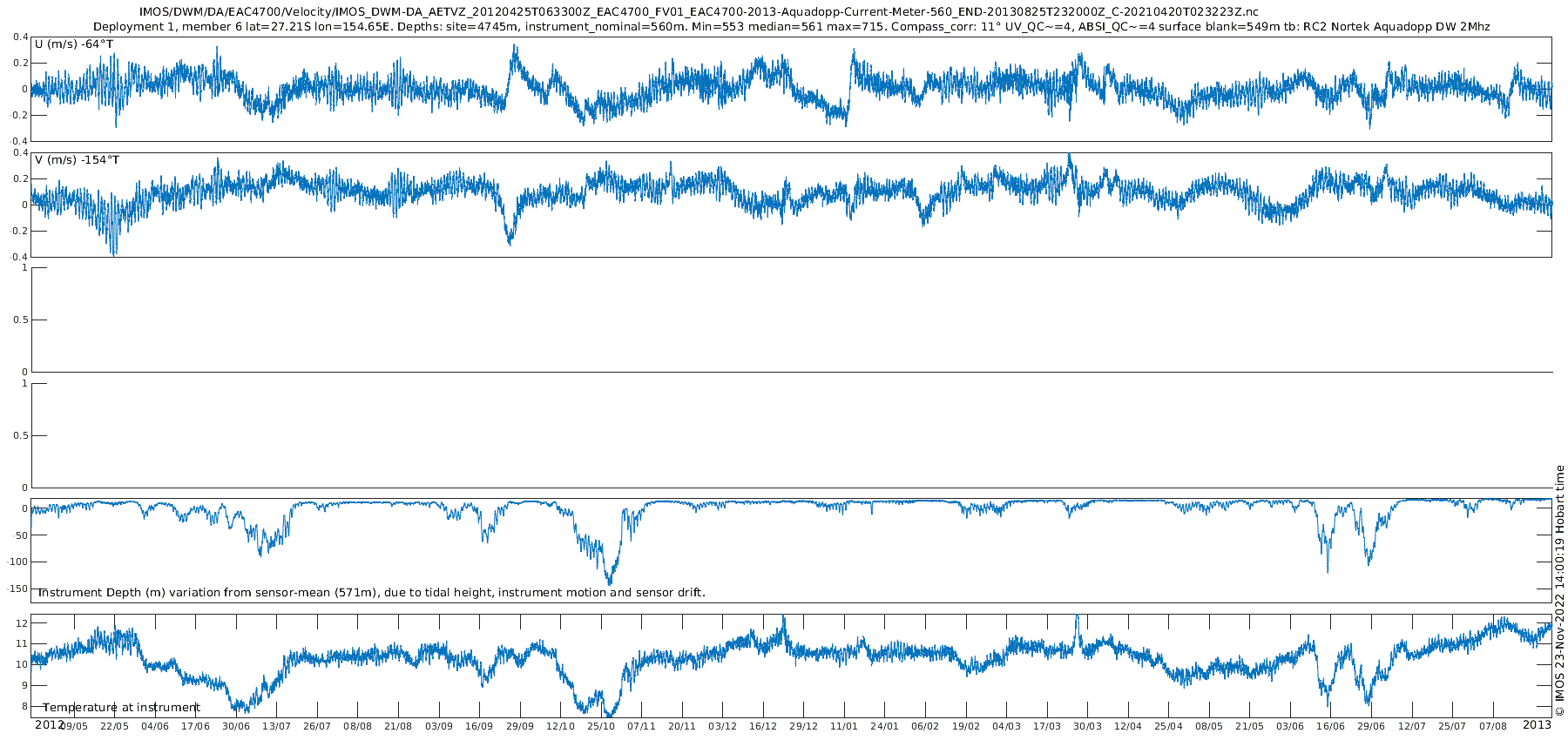Click the '17/06' date tick label
Viewport: 1568px width, 740px height.
[x=195, y=726]
